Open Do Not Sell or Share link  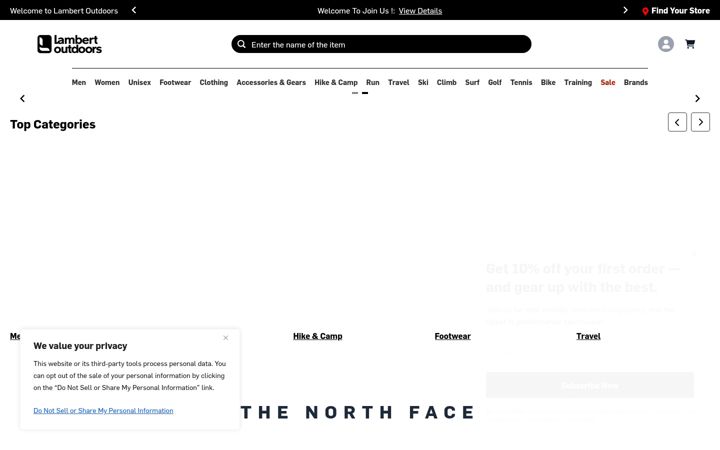(103, 411)
